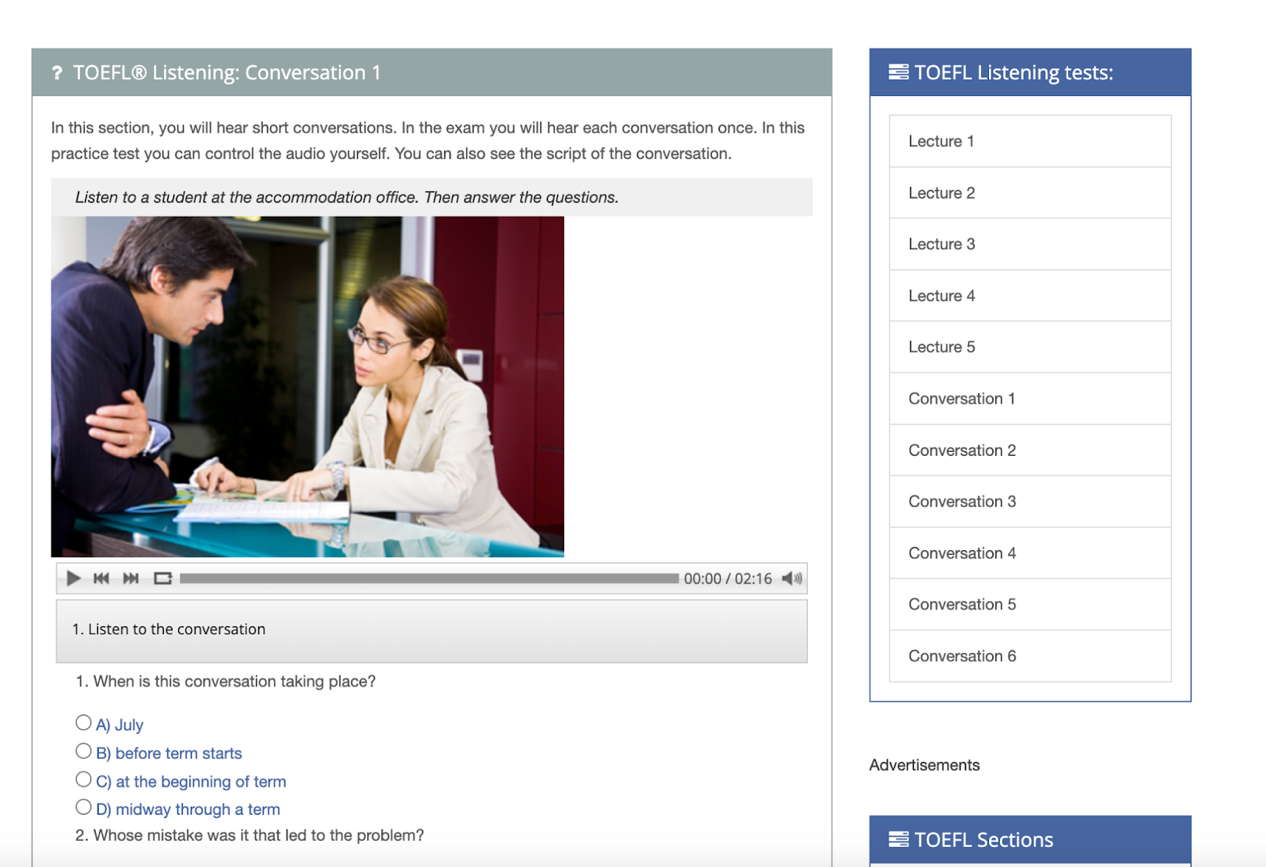Image resolution: width=1266 pixels, height=867 pixels.
Task: Toggle the audio repeat icon
Action: [163, 578]
